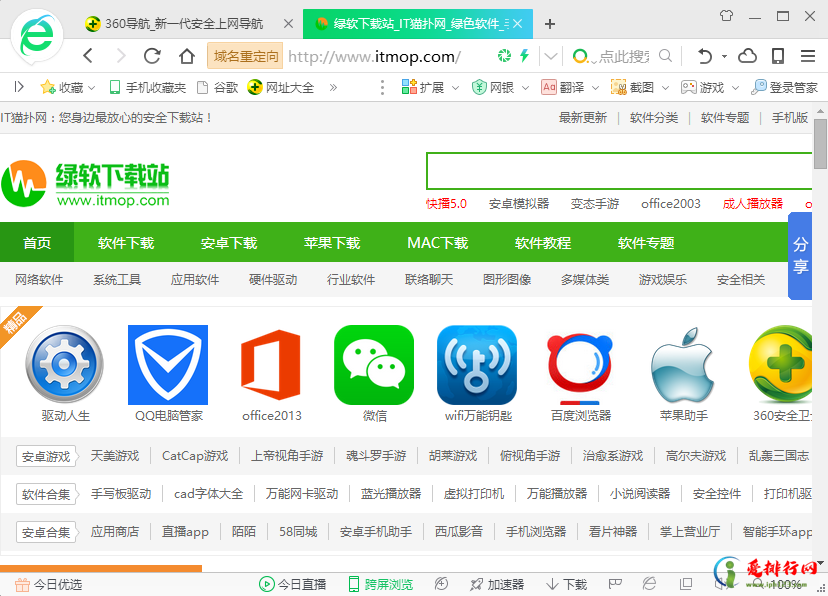
Task: Open the 安卓下载 navigation item
Action: (x=229, y=242)
